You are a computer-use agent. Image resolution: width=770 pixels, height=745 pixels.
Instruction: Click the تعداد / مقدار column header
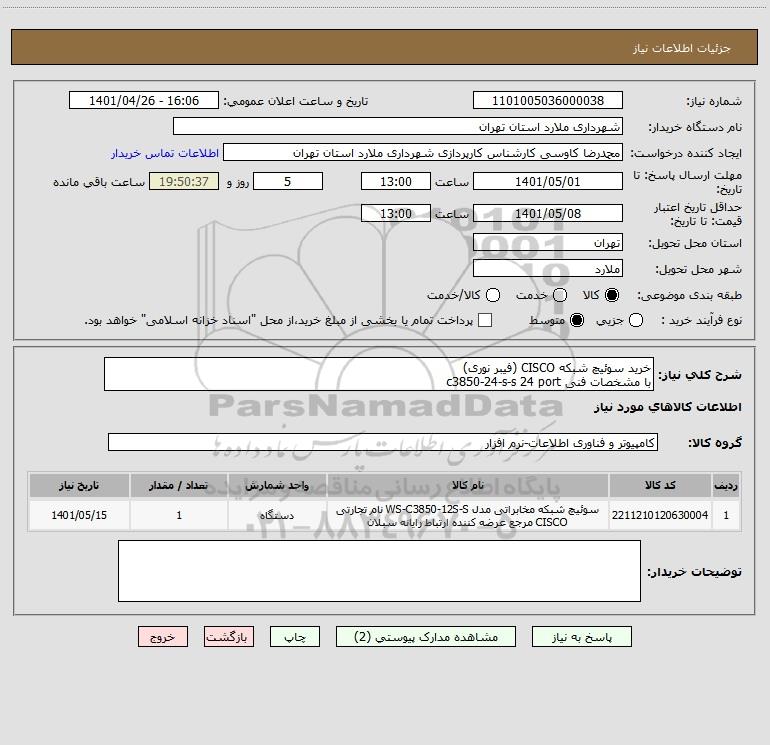[x=179, y=485]
